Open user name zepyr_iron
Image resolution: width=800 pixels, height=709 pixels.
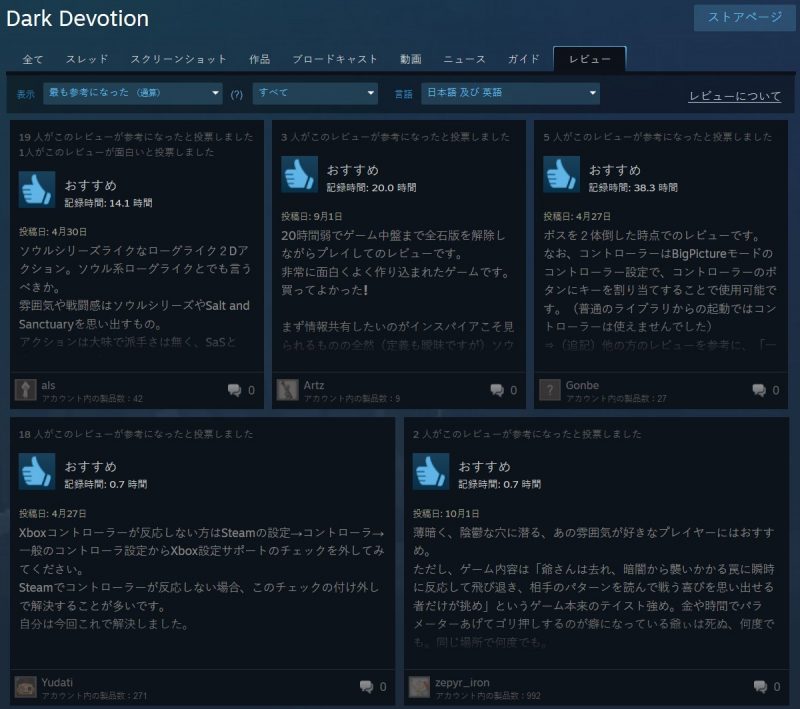point(462,682)
